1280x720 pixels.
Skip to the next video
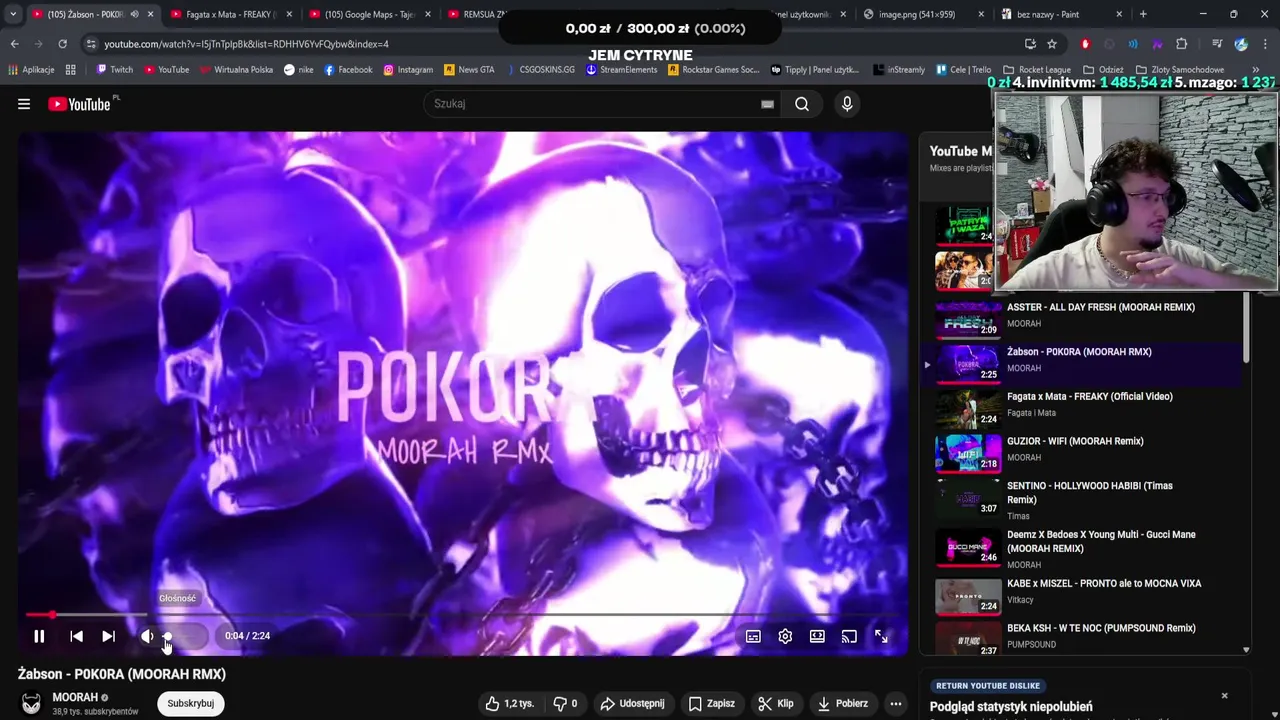[108, 636]
